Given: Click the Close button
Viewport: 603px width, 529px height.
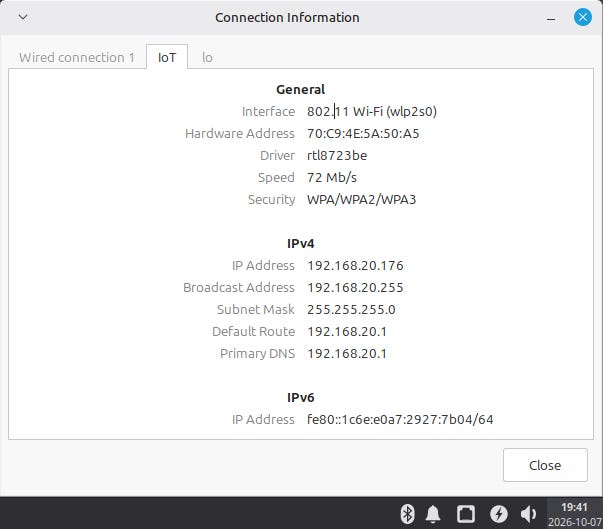Looking at the screenshot, I should click(545, 465).
